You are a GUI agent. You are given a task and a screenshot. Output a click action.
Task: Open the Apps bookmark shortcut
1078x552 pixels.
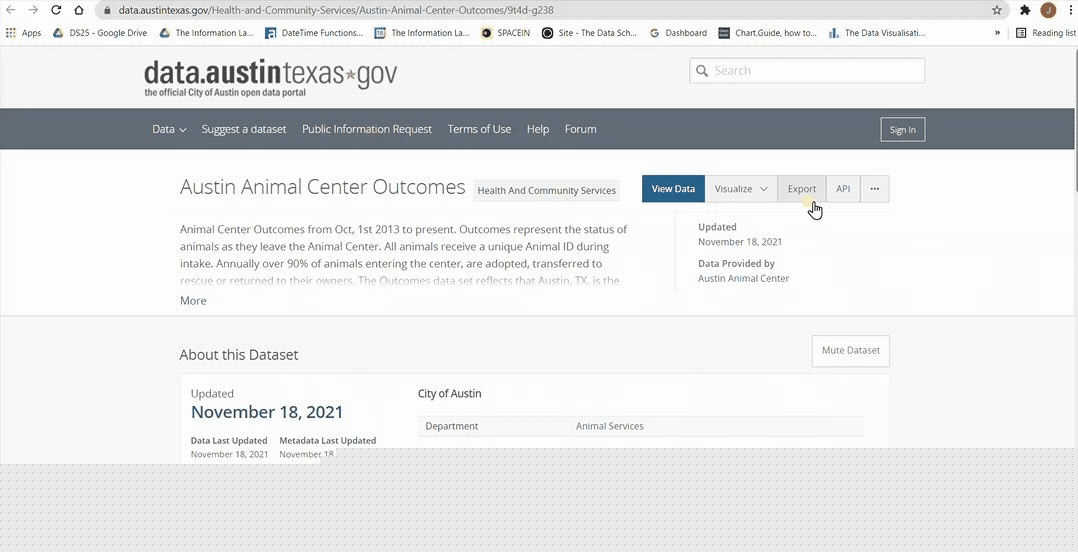pos(23,32)
